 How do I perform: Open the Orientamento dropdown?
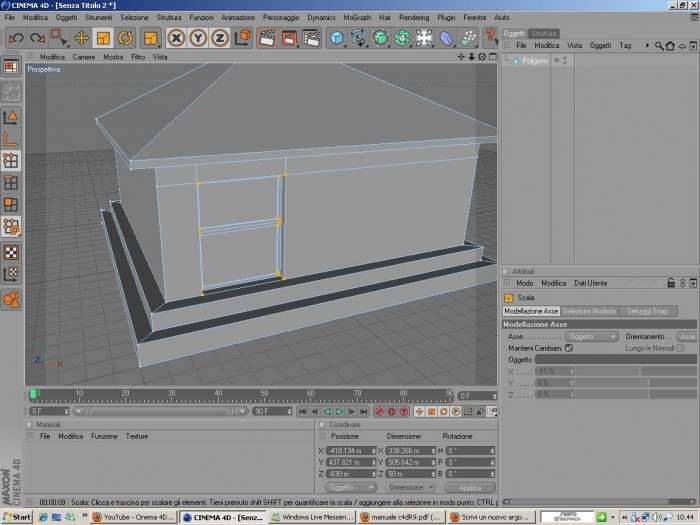687,336
